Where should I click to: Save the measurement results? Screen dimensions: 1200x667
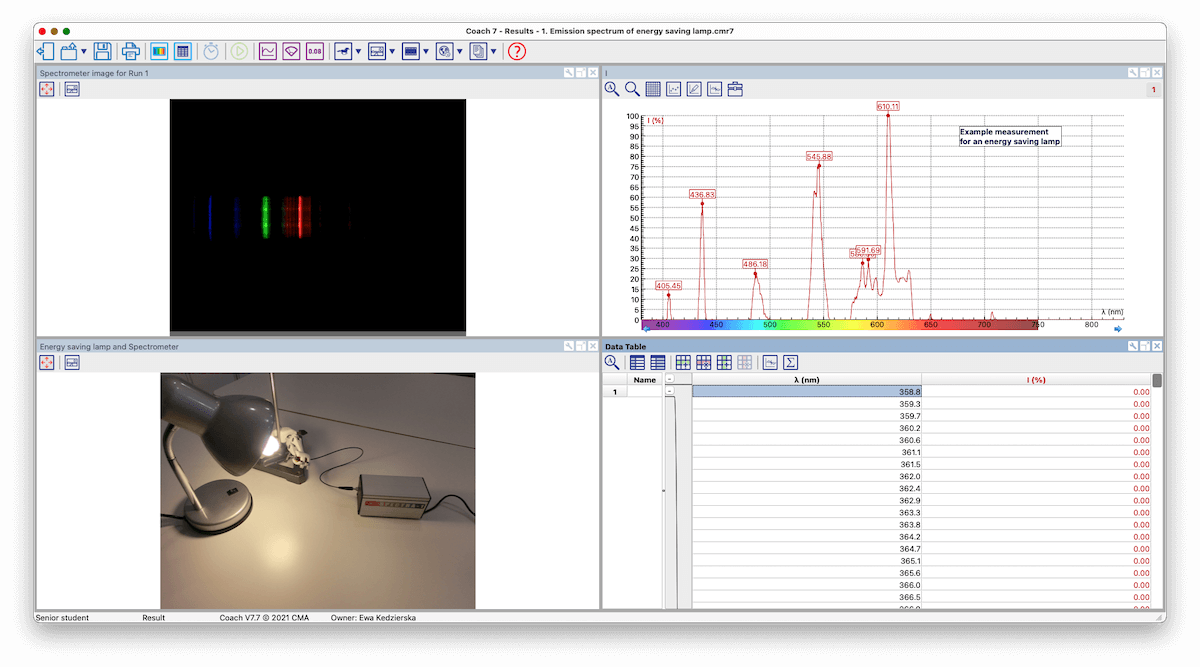[104, 50]
